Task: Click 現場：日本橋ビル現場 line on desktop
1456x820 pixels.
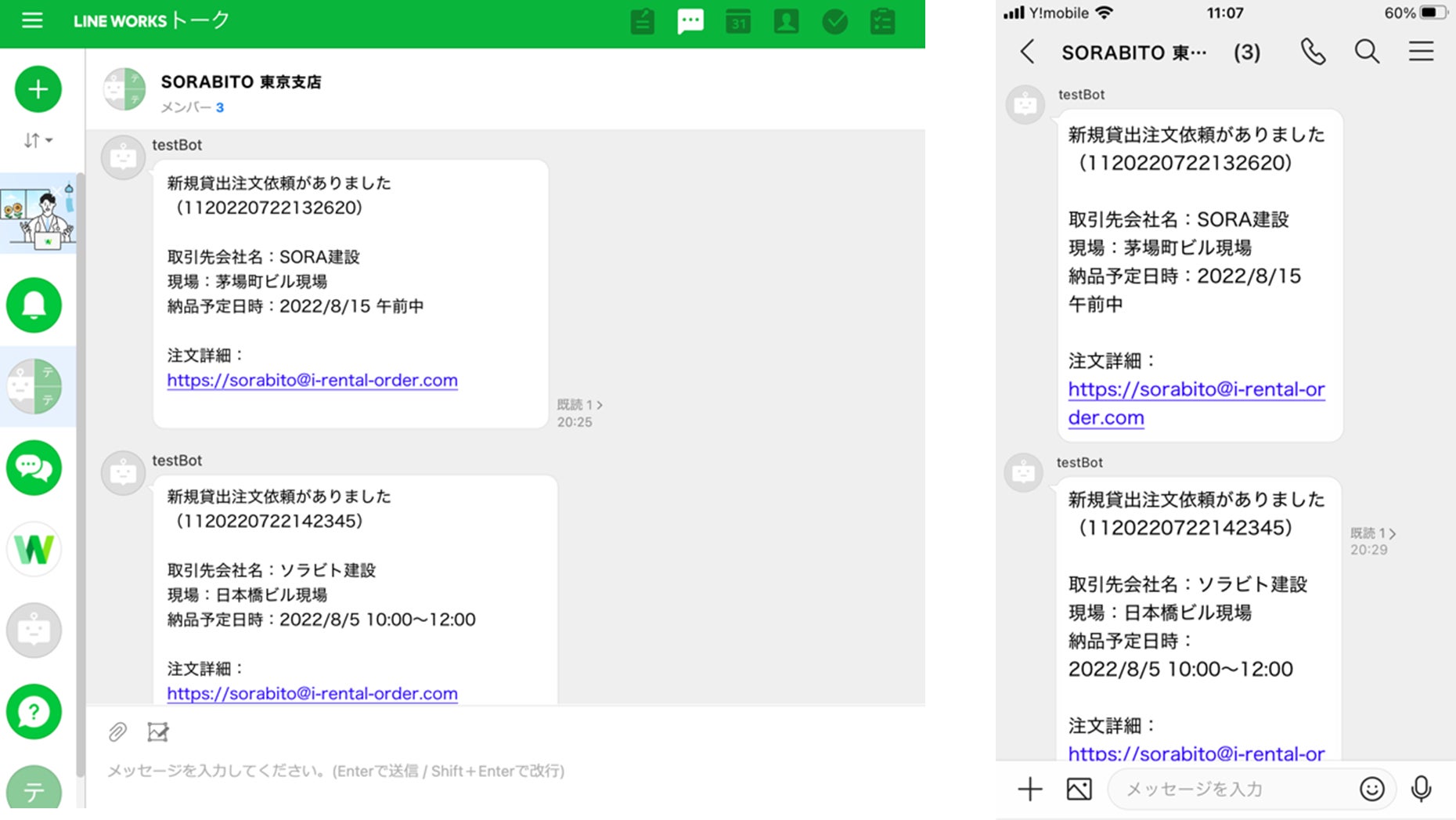Action: (247, 594)
